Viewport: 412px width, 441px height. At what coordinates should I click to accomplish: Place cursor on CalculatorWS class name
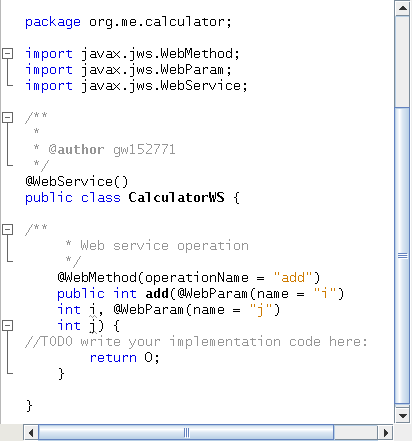[x=176, y=198]
